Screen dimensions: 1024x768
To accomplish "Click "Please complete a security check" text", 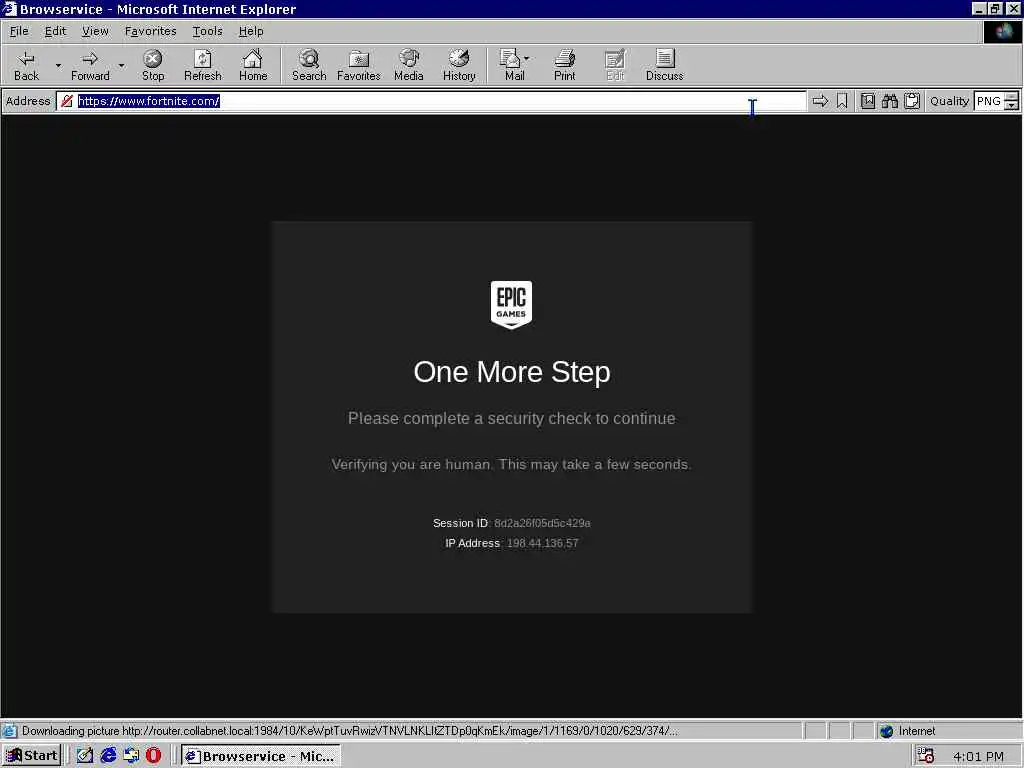I will pyautogui.click(x=511, y=419).
